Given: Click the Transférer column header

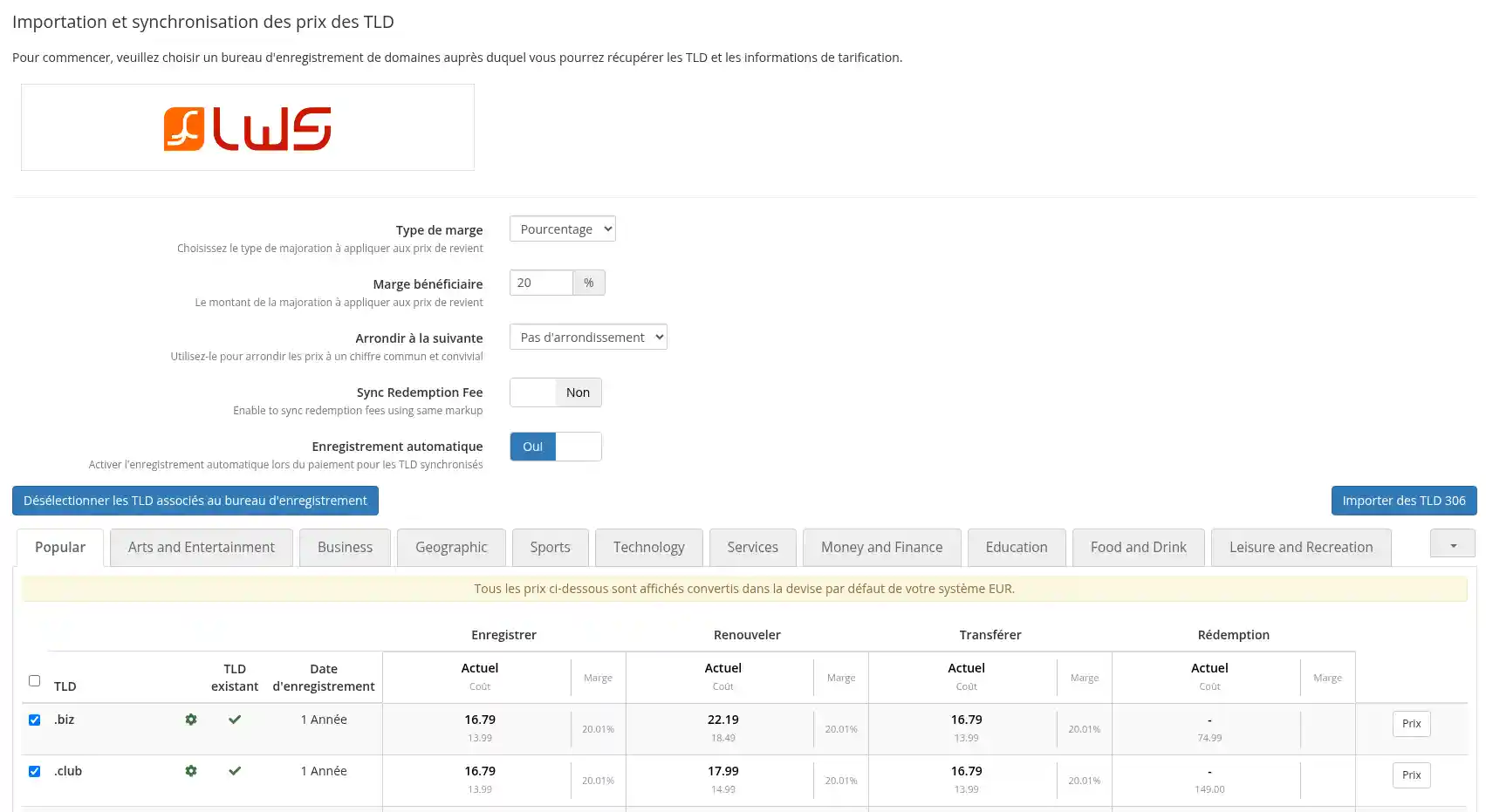Looking at the screenshot, I should pyautogui.click(x=990, y=635).
